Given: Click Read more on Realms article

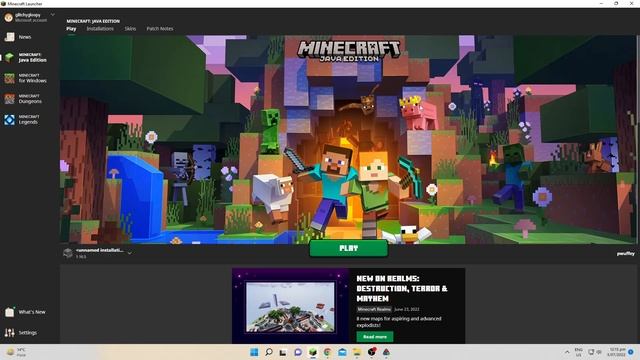Looking at the screenshot, I should tap(375, 337).
